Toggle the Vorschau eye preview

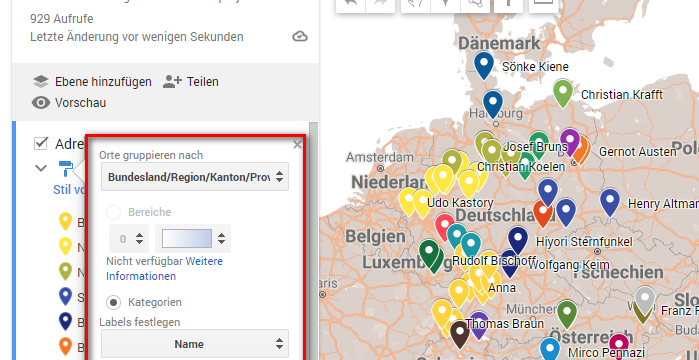coord(41,103)
